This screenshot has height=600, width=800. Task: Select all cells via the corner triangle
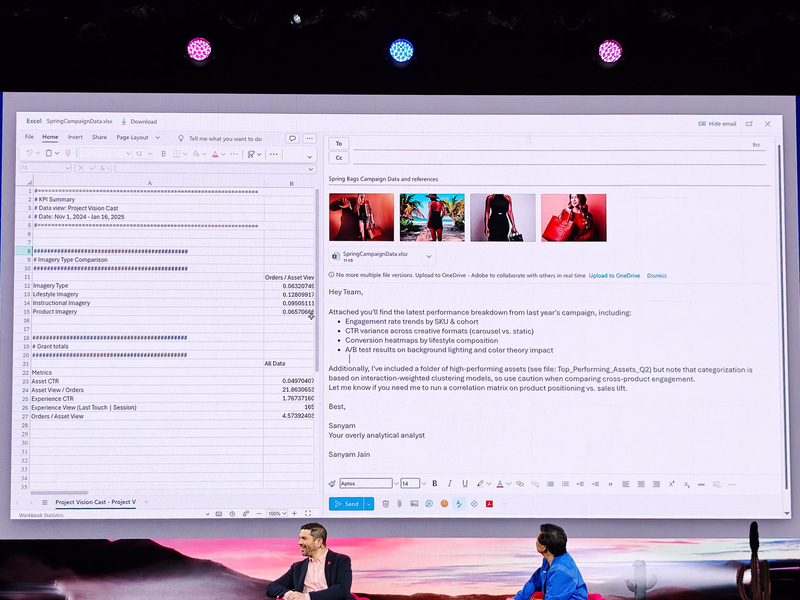[29, 182]
